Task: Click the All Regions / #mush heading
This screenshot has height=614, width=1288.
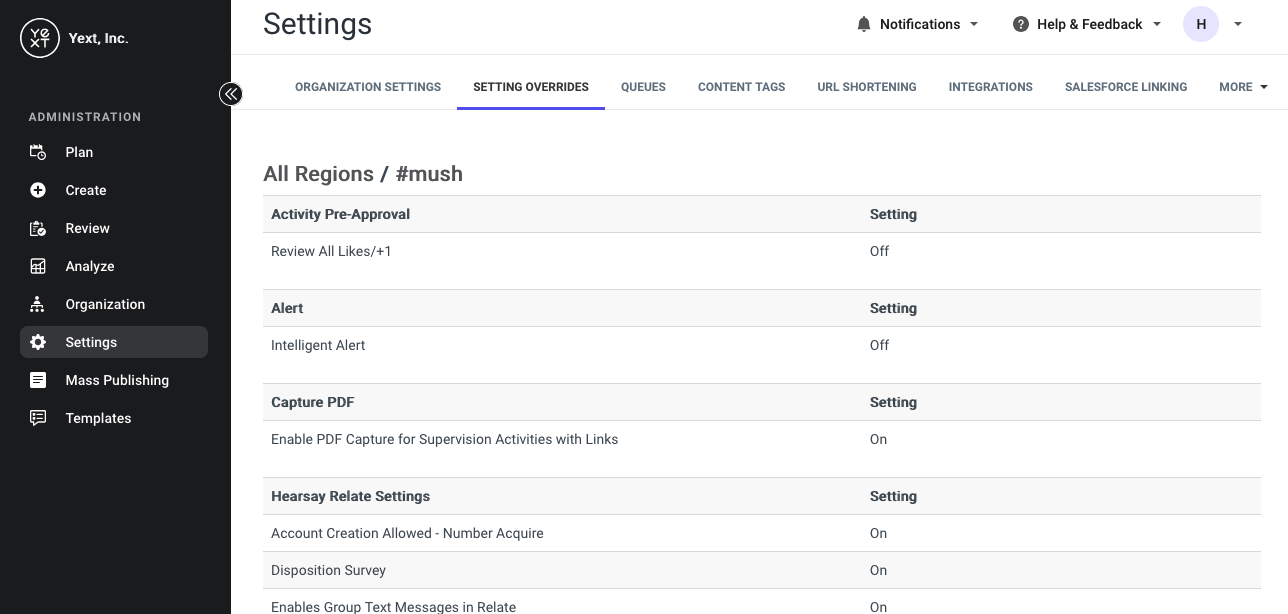Action: click(363, 174)
